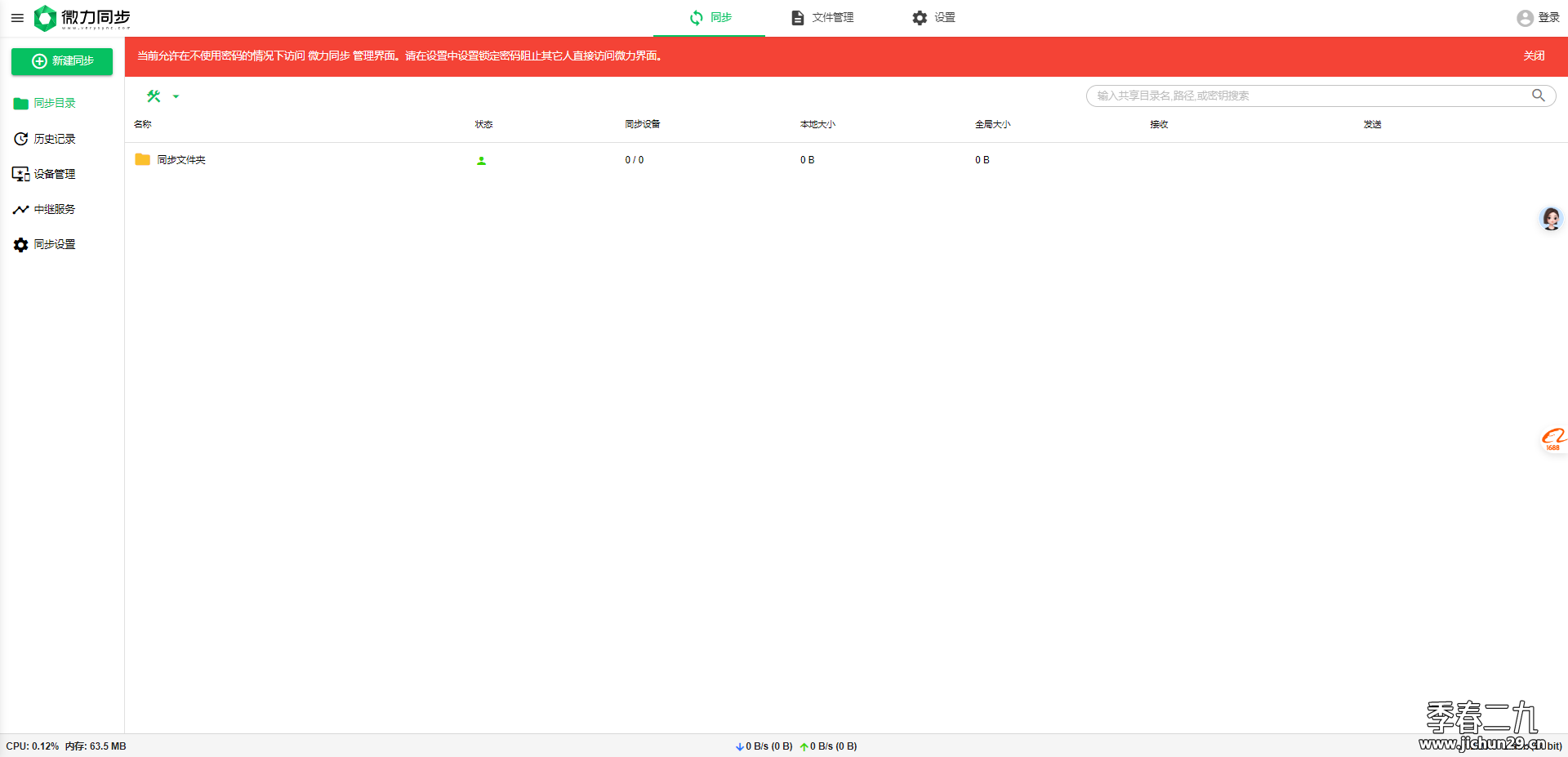This screenshot has width=1568, height=757.
Task: Click the red password warning message text
Action: tap(400, 56)
